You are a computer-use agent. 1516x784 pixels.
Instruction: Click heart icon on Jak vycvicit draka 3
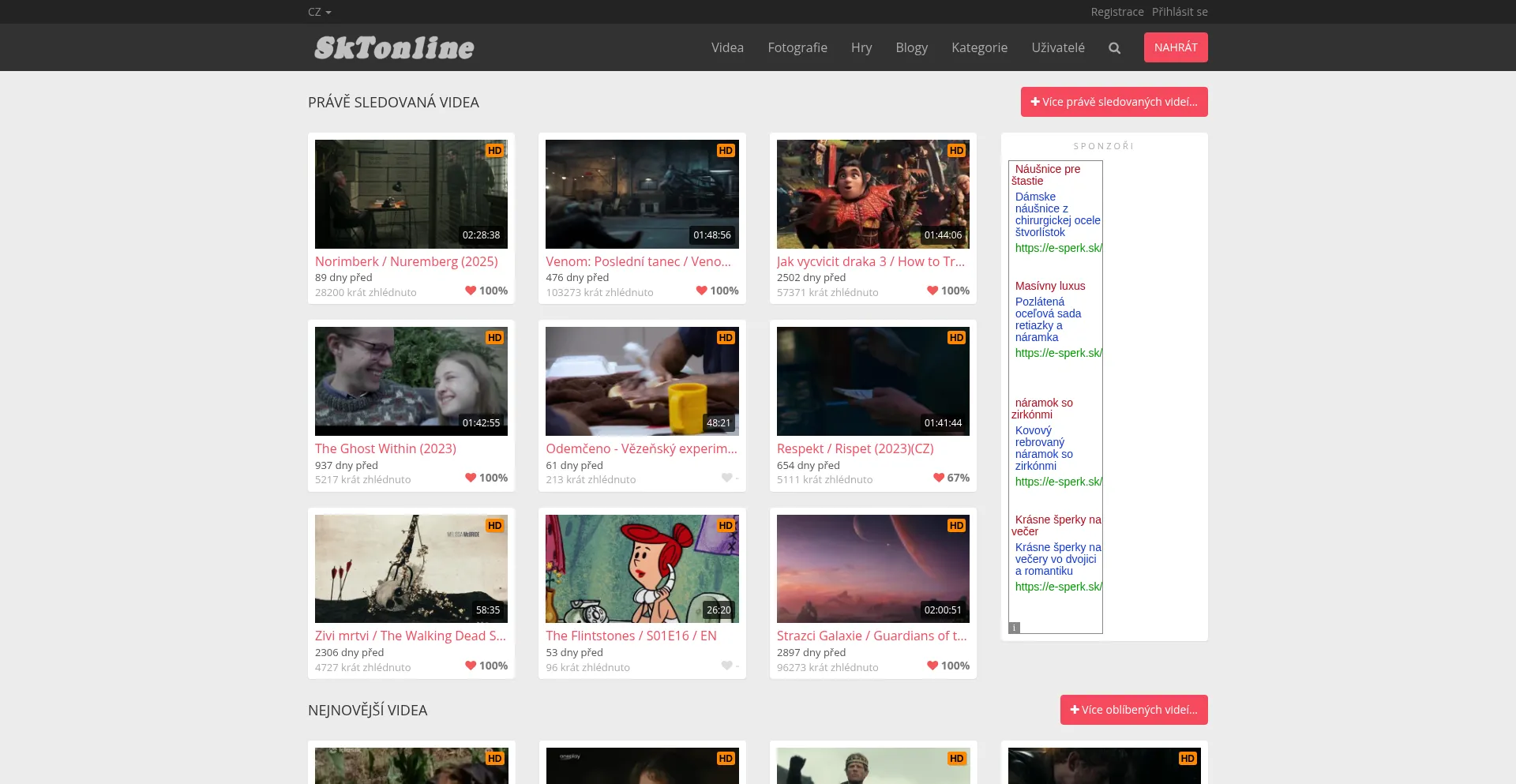tap(932, 291)
